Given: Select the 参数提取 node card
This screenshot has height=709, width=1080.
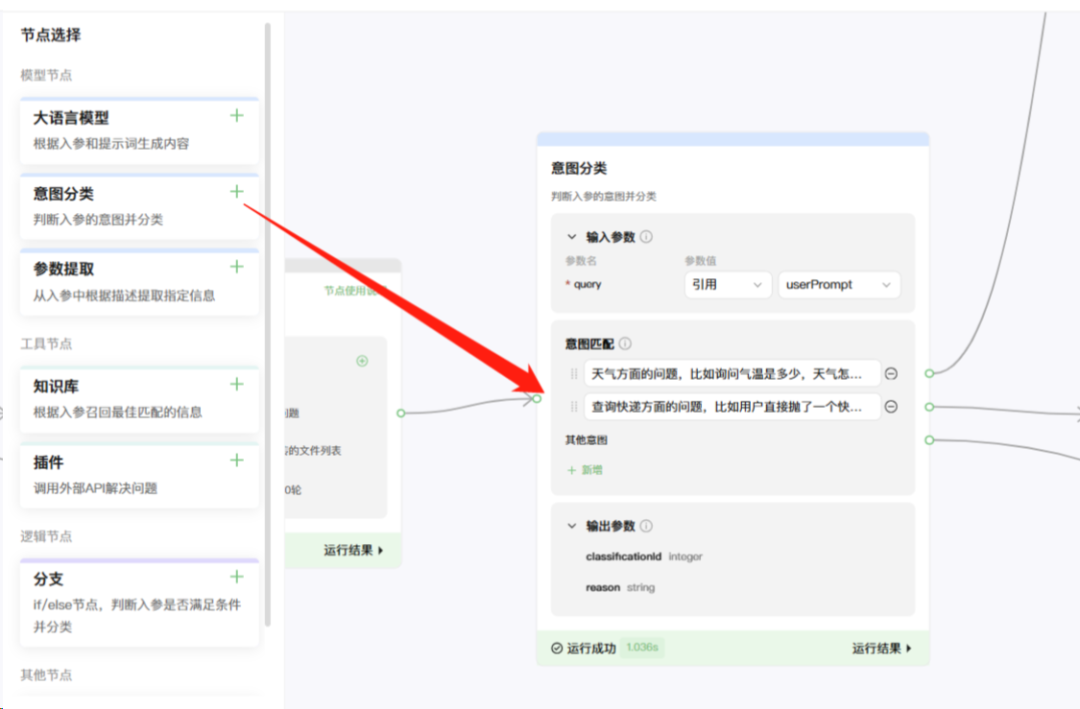Looking at the screenshot, I should (x=139, y=282).
